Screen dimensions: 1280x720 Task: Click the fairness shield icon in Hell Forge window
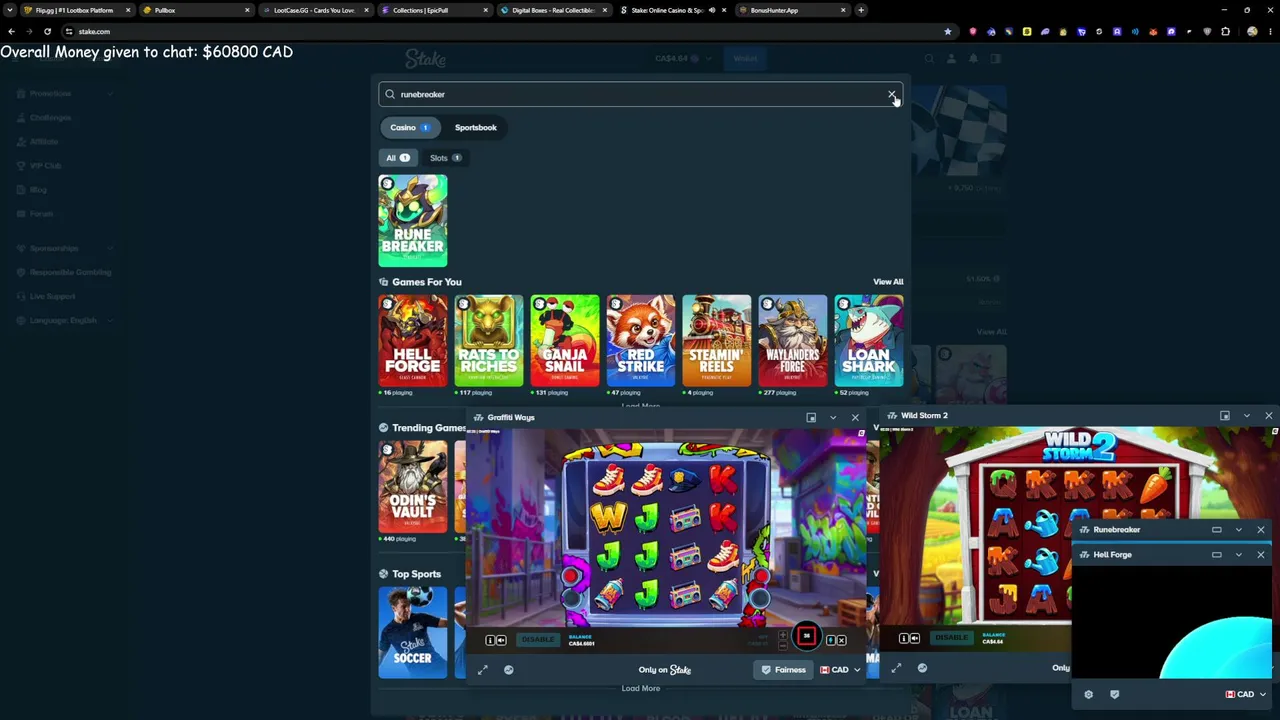[x=1115, y=694]
